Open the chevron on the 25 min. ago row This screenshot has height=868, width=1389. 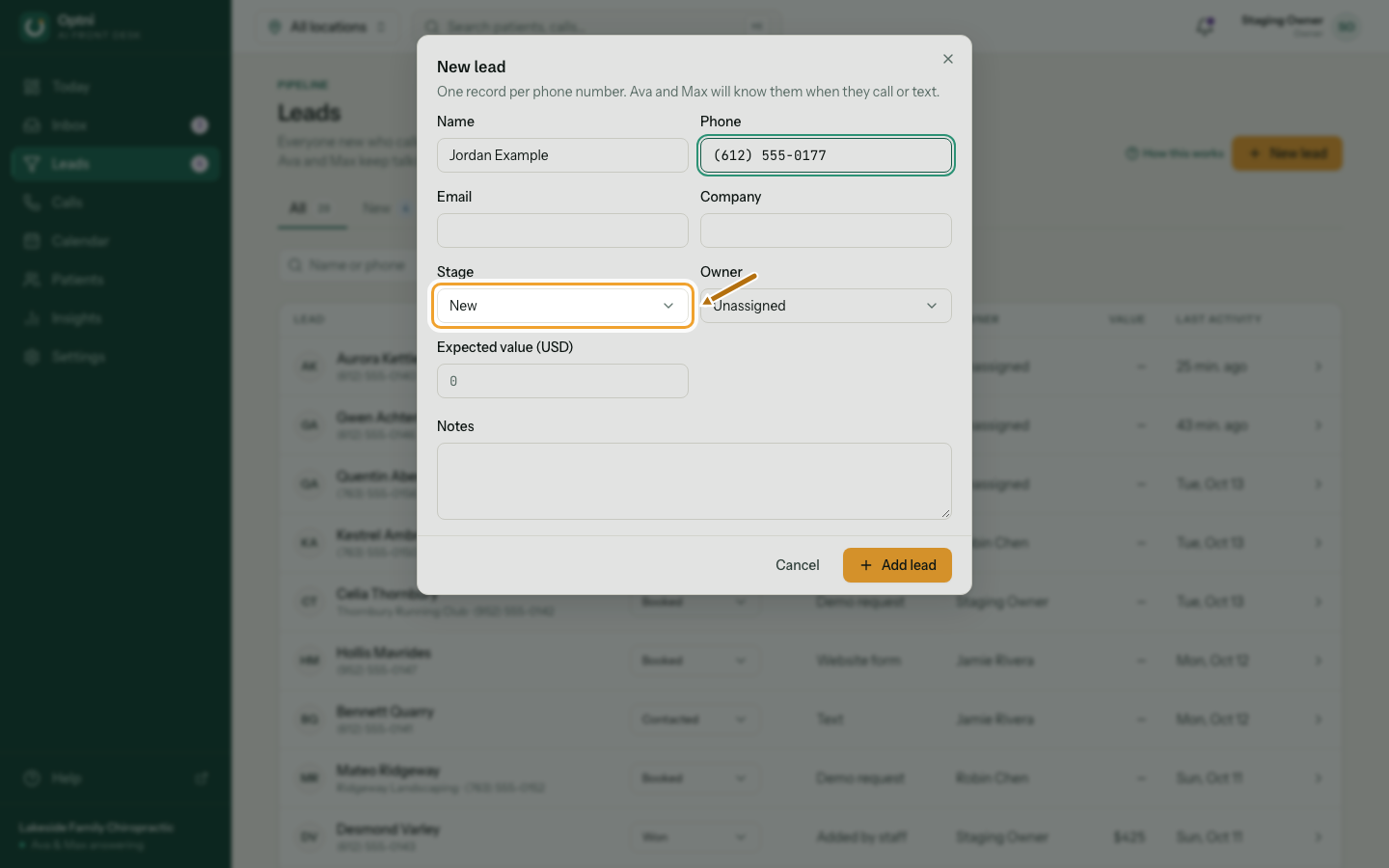pos(1319,366)
